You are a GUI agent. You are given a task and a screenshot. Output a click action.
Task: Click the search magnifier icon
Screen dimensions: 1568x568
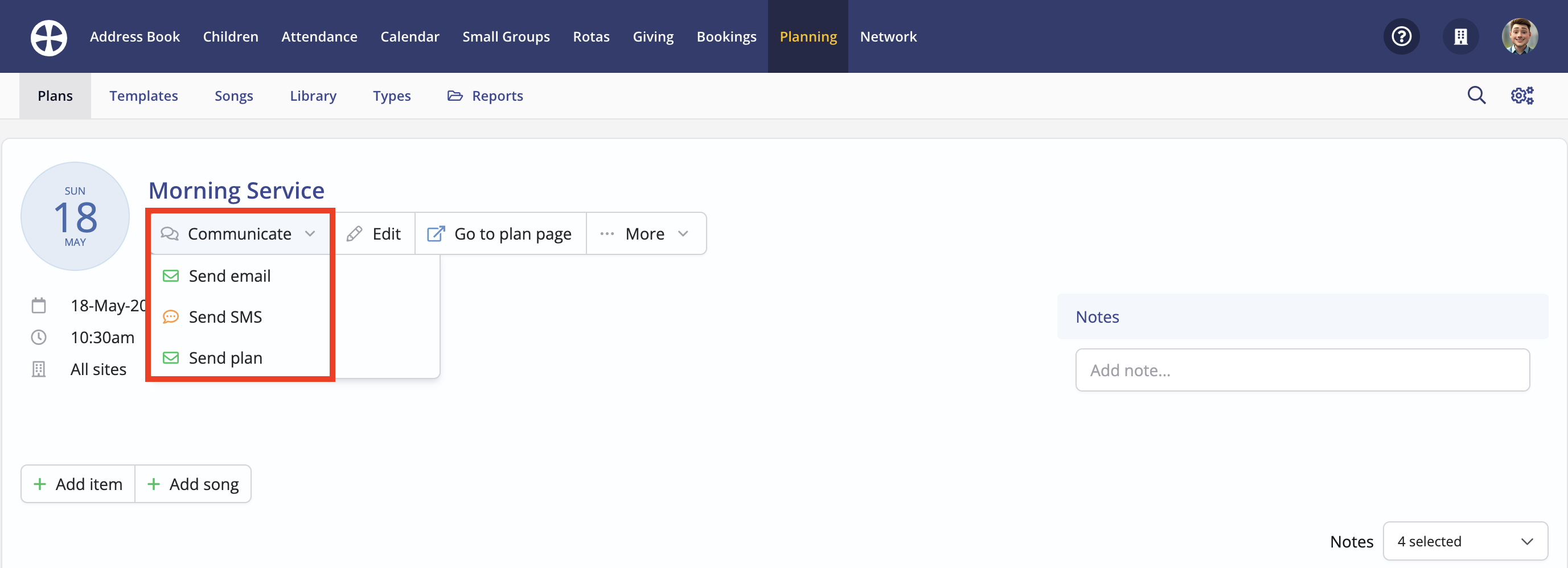1476,96
